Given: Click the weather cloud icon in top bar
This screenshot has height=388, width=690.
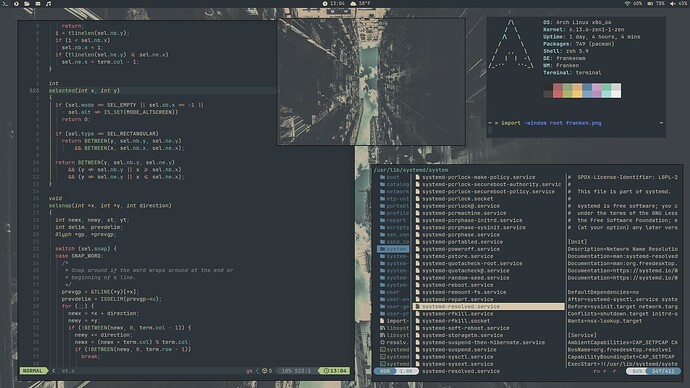Looking at the screenshot, I should click(x=353, y=4).
